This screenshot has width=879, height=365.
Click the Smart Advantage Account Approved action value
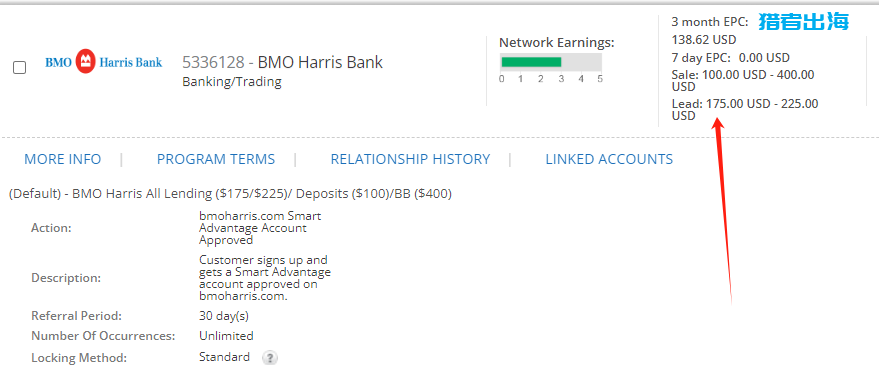click(x=260, y=228)
